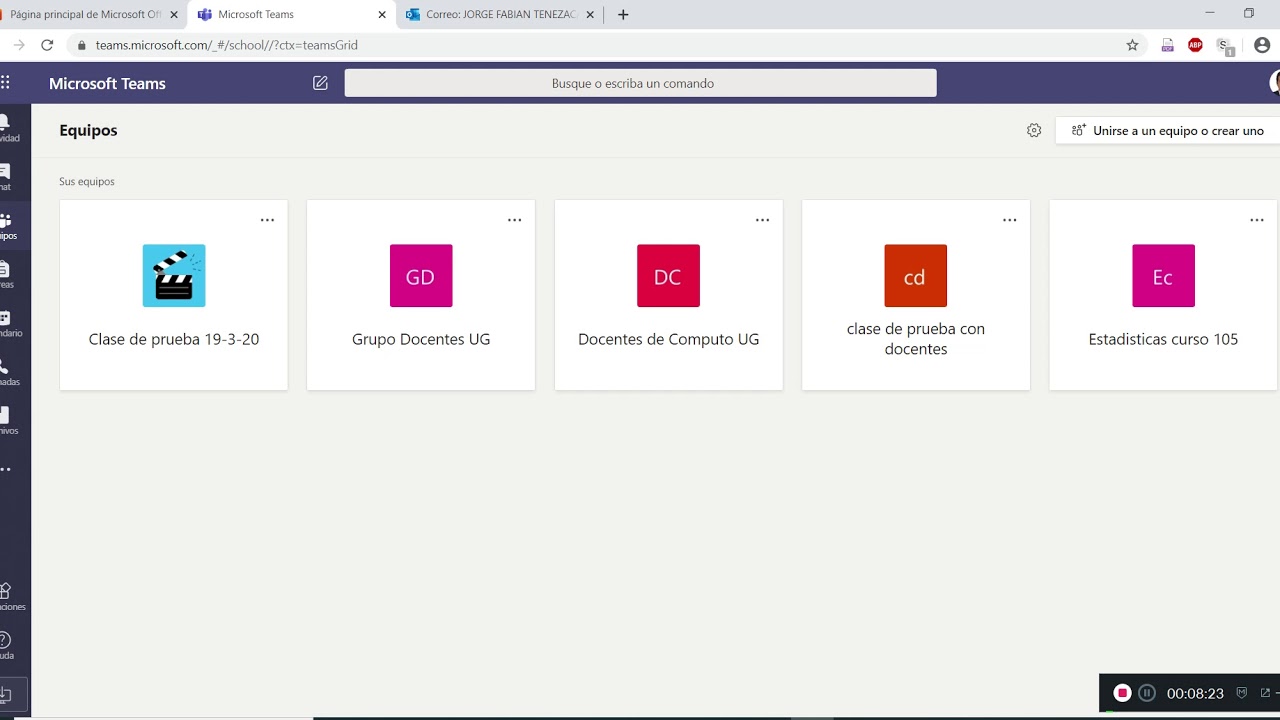Focus the Busque o escriba un comando box
The width and height of the screenshot is (1280, 720).
click(640, 83)
